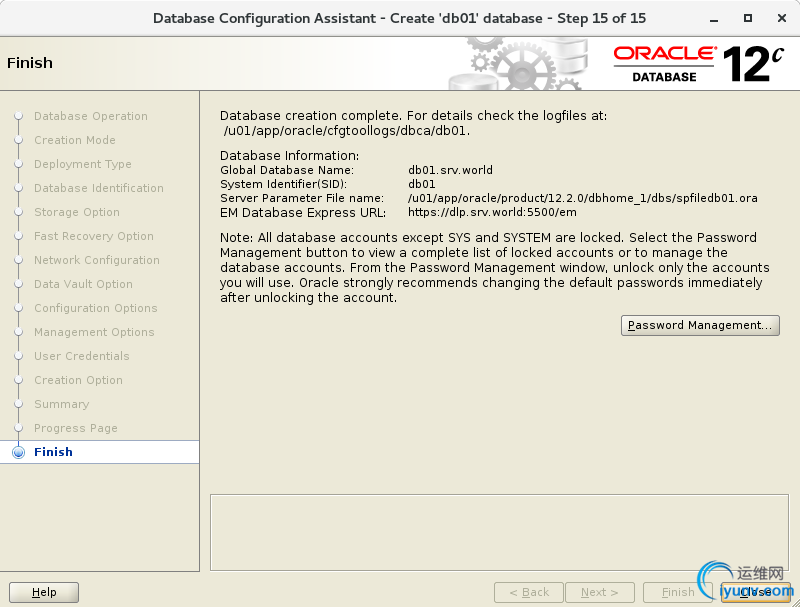Screen dimensions: 800x607
Task: Select the Configuration Options step
Action: tap(96, 308)
